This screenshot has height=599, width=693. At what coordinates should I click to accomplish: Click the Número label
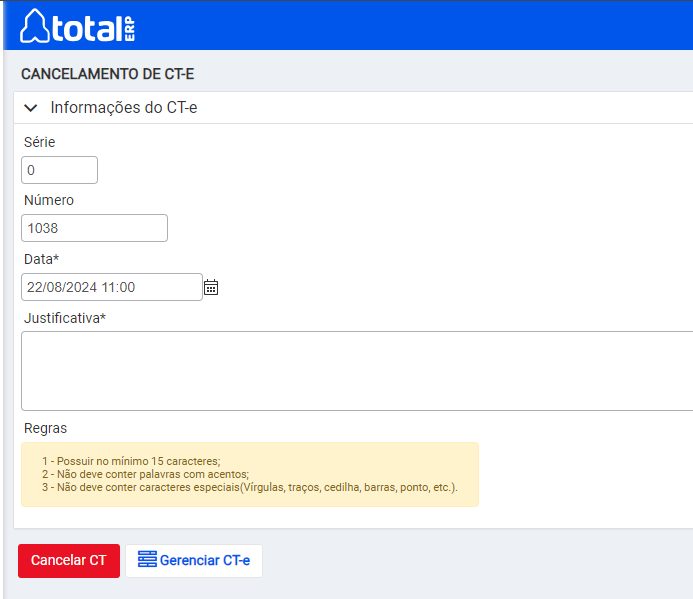coord(49,200)
